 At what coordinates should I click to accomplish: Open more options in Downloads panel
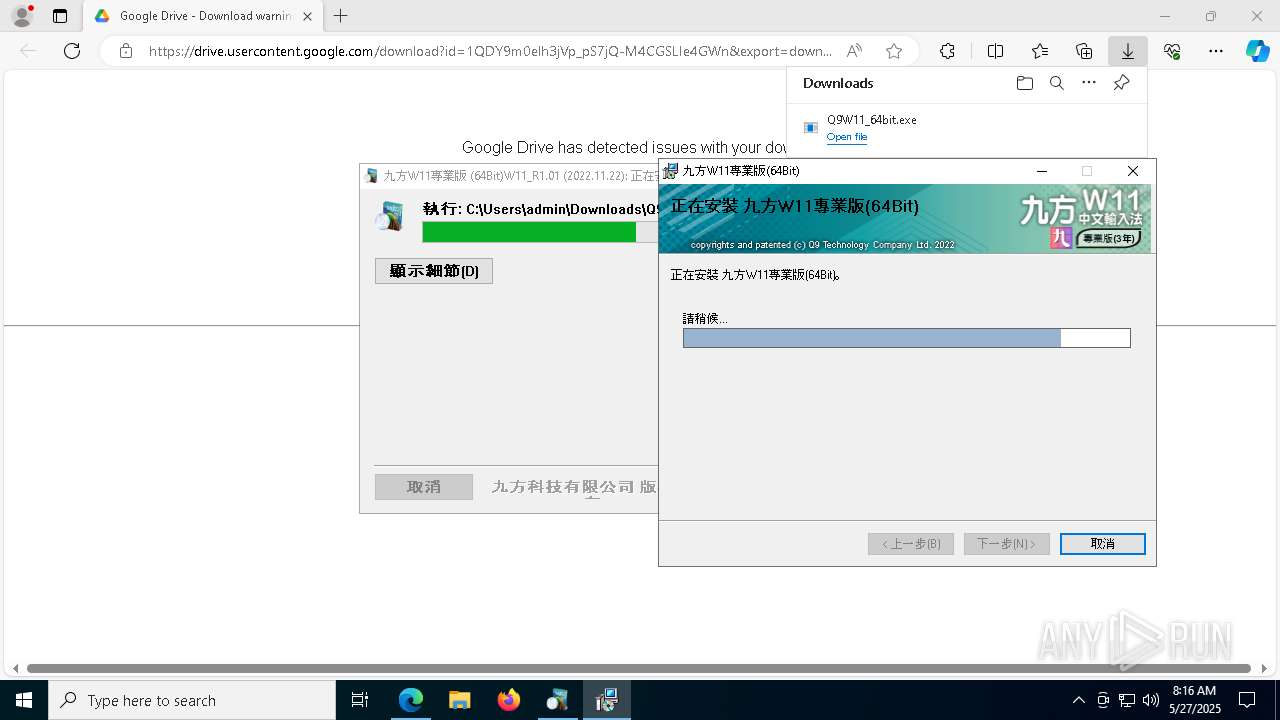(x=1089, y=83)
